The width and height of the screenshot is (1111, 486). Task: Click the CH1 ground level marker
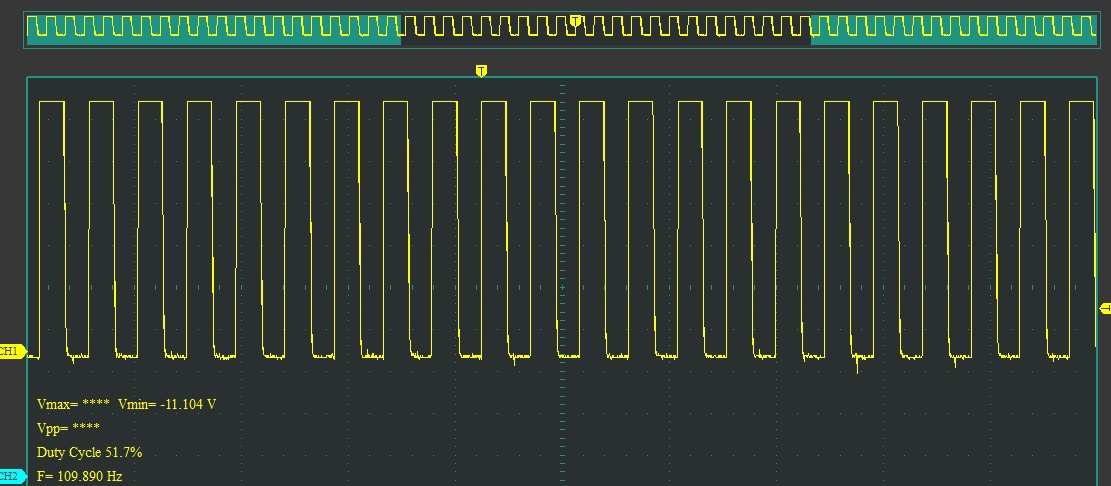pos(12,351)
